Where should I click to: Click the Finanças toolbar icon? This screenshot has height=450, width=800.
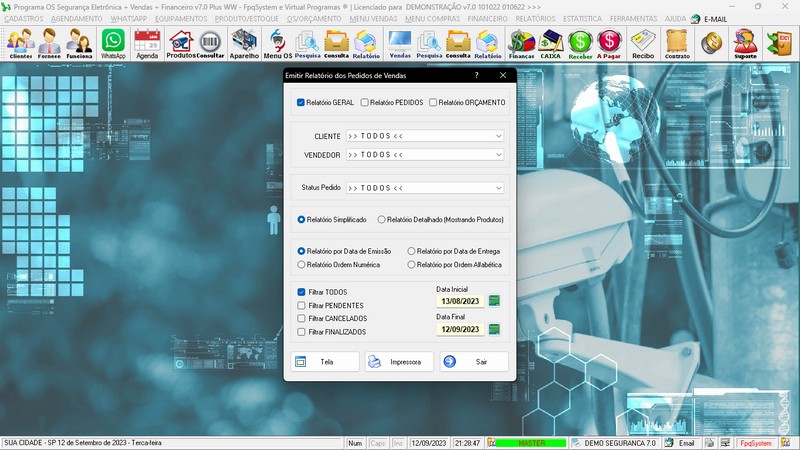(521, 44)
